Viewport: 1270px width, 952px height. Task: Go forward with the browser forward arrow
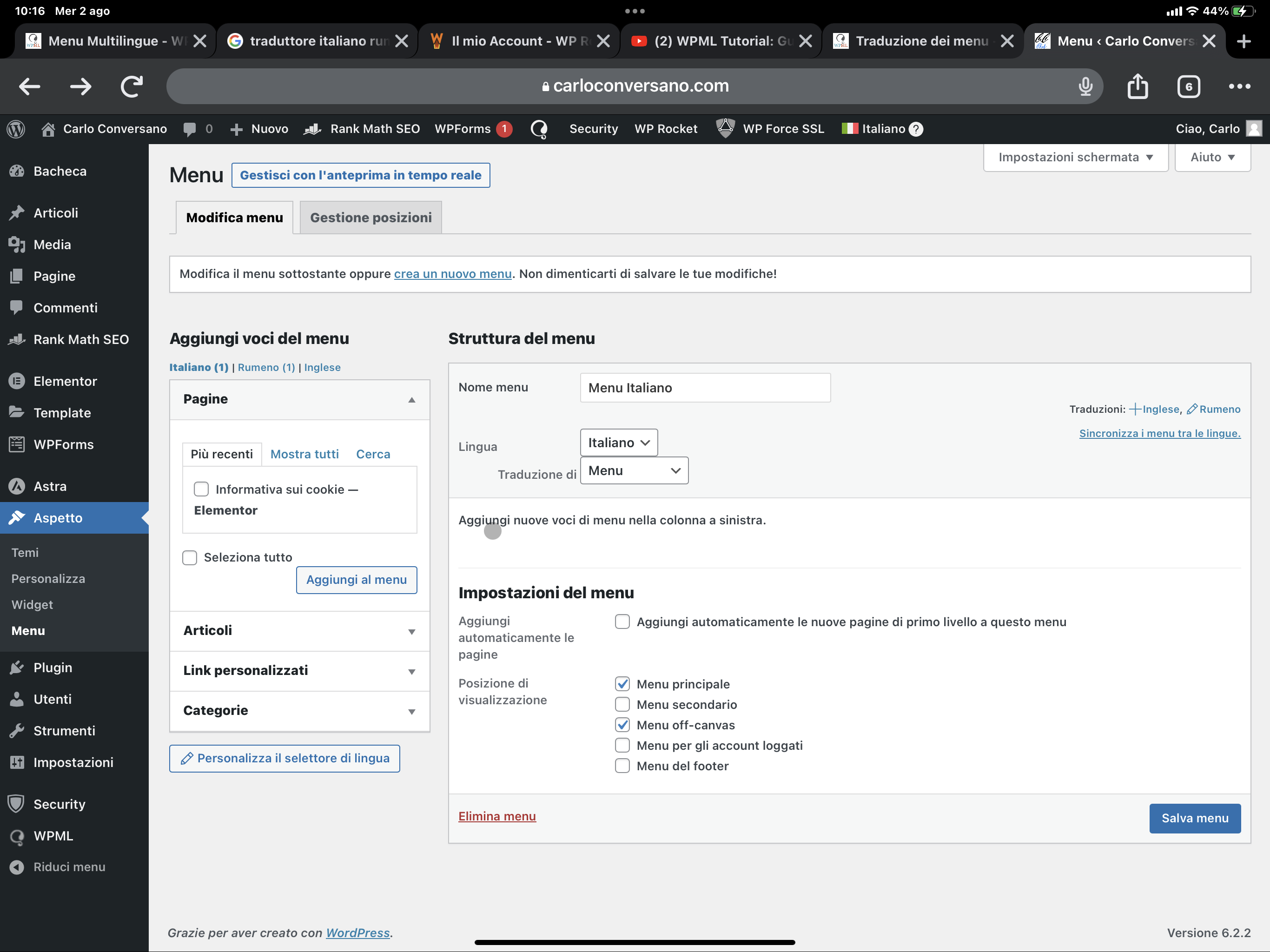(80, 87)
